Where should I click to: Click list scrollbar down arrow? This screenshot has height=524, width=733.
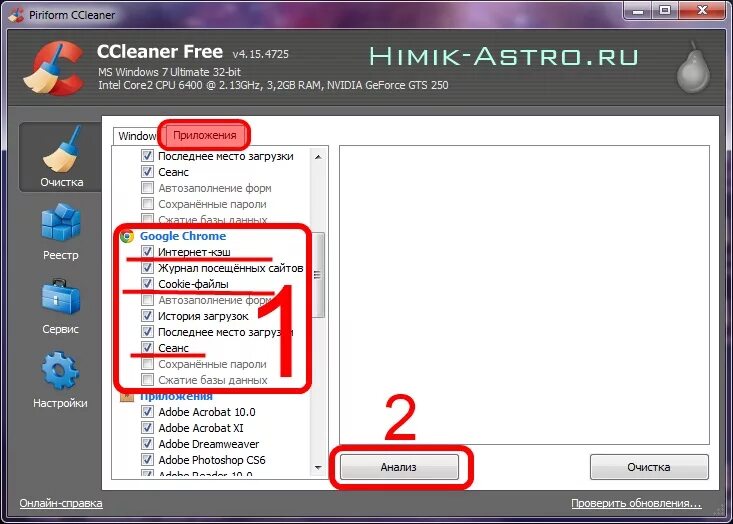318,468
